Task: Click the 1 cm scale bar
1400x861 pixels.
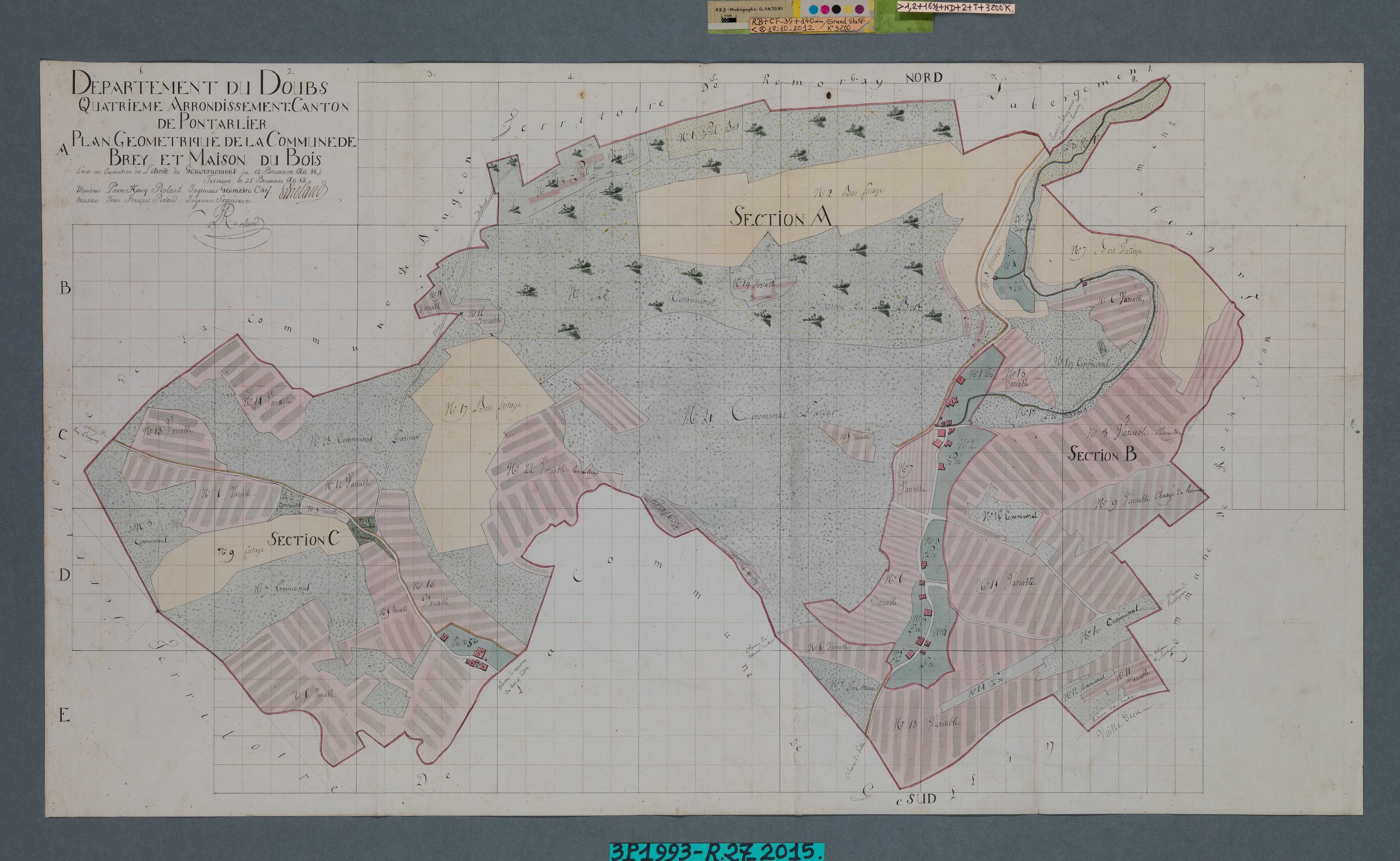Action: tap(729, 19)
